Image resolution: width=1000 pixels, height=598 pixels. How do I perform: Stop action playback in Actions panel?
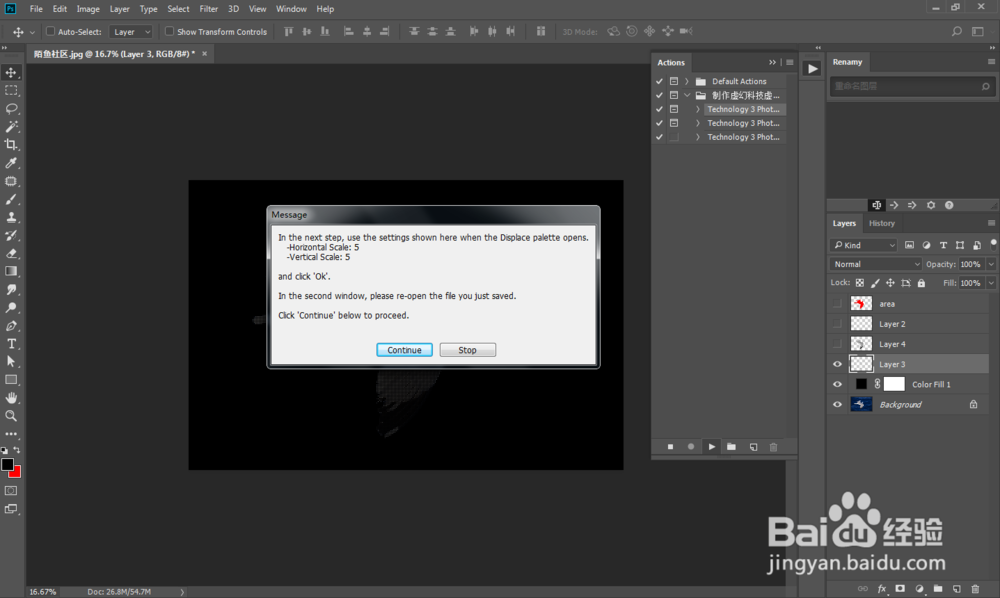tap(670, 447)
